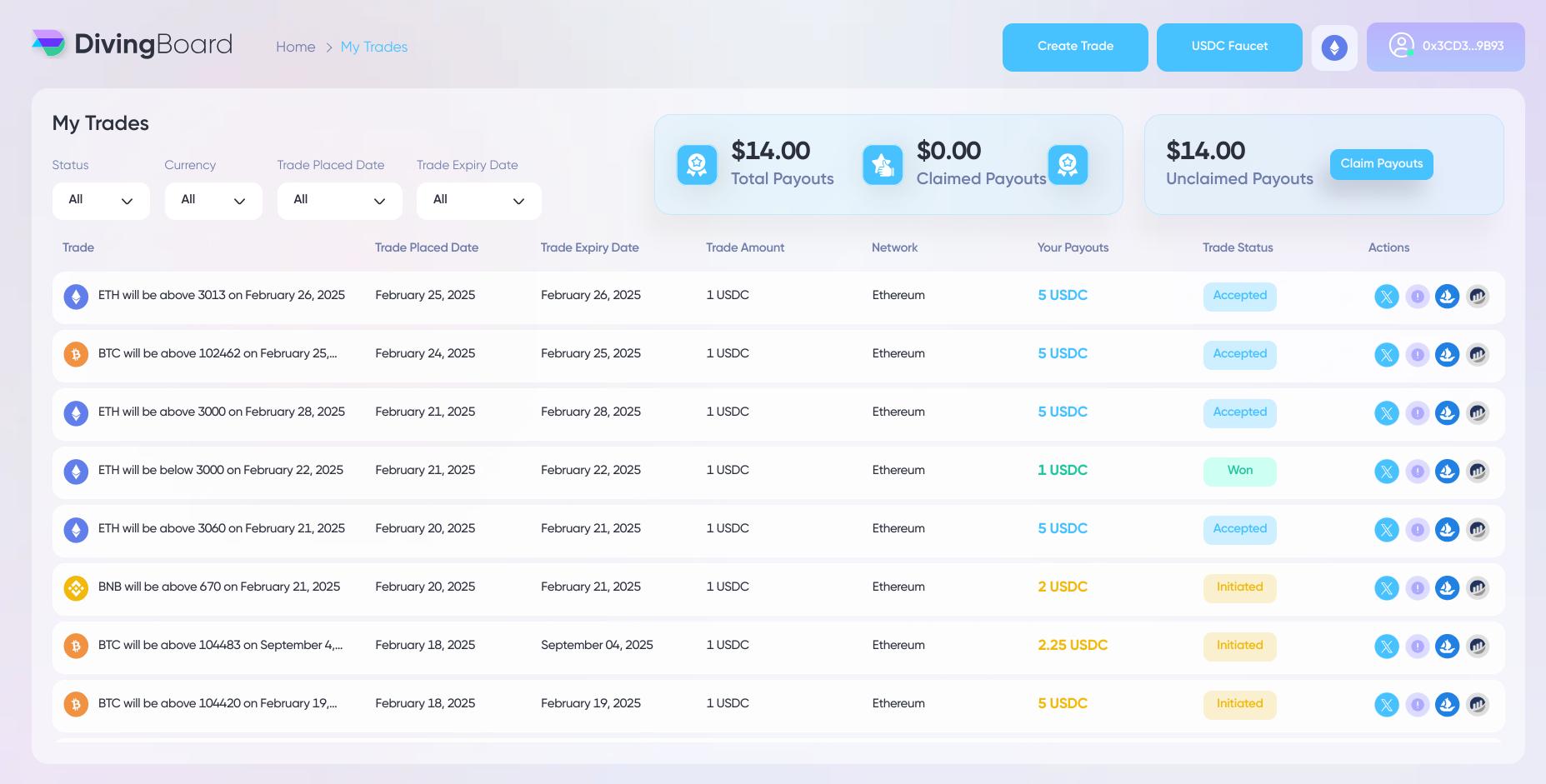The image size is (1546, 784).
Task: Open OpenSea link for BTC above 102462 trade
Action: coord(1447,355)
